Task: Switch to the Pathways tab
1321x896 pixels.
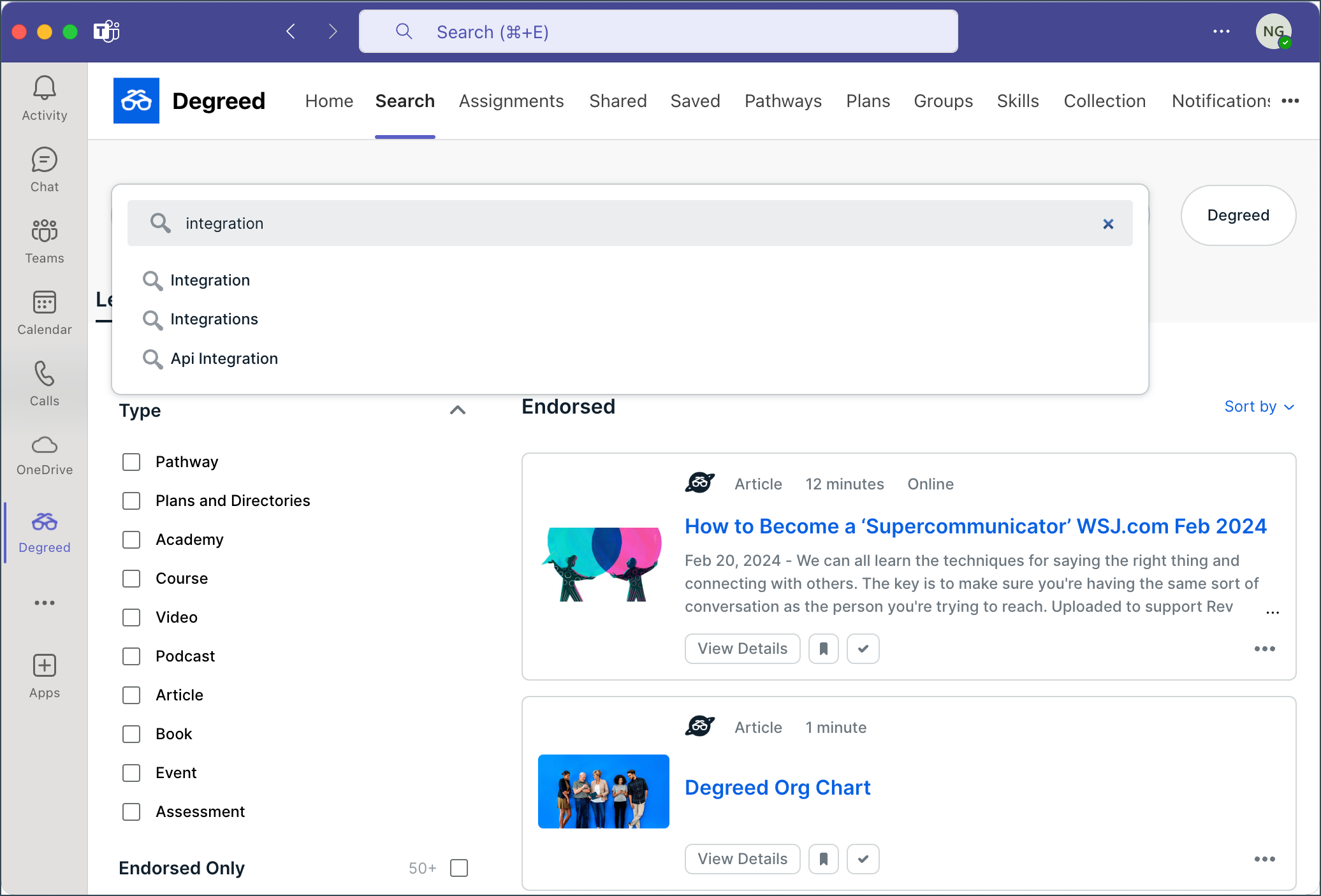Action: [783, 101]
